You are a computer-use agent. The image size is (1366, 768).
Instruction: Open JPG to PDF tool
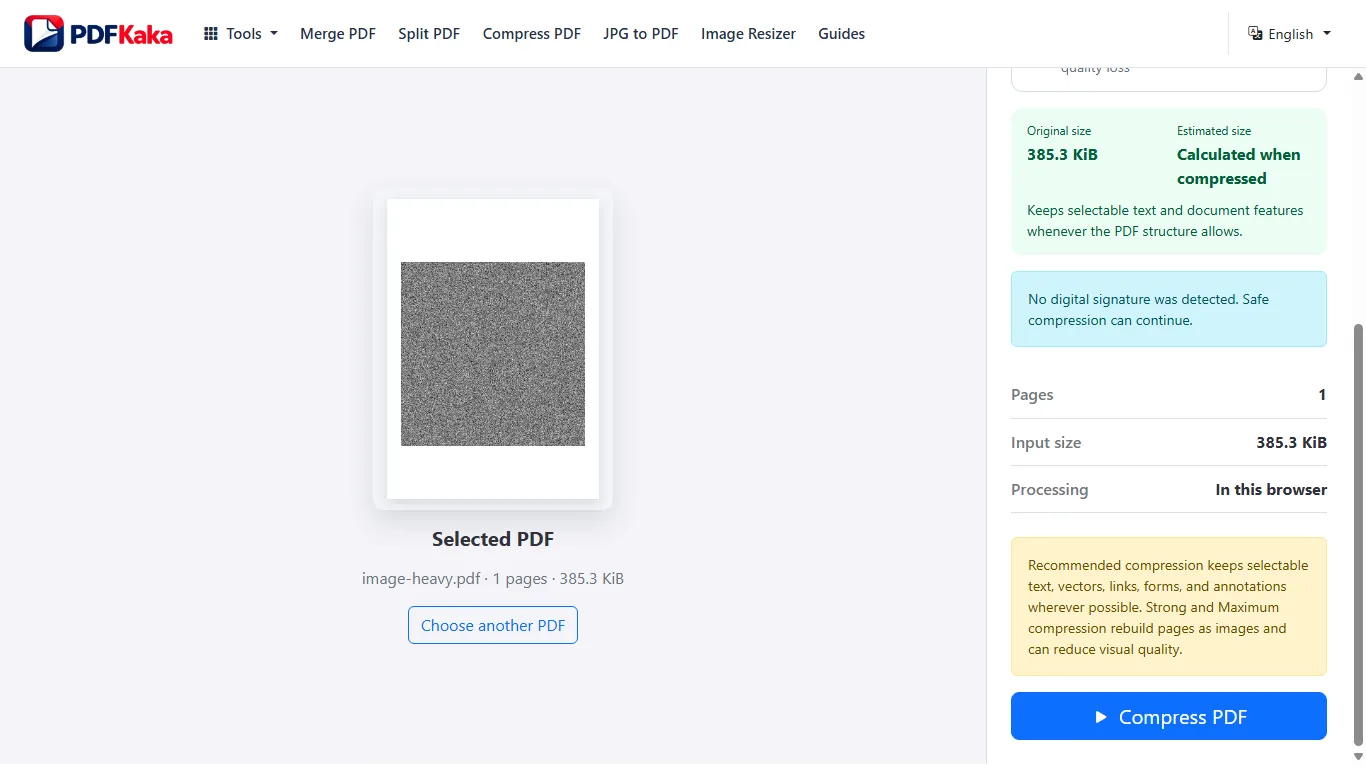[641, 33]
